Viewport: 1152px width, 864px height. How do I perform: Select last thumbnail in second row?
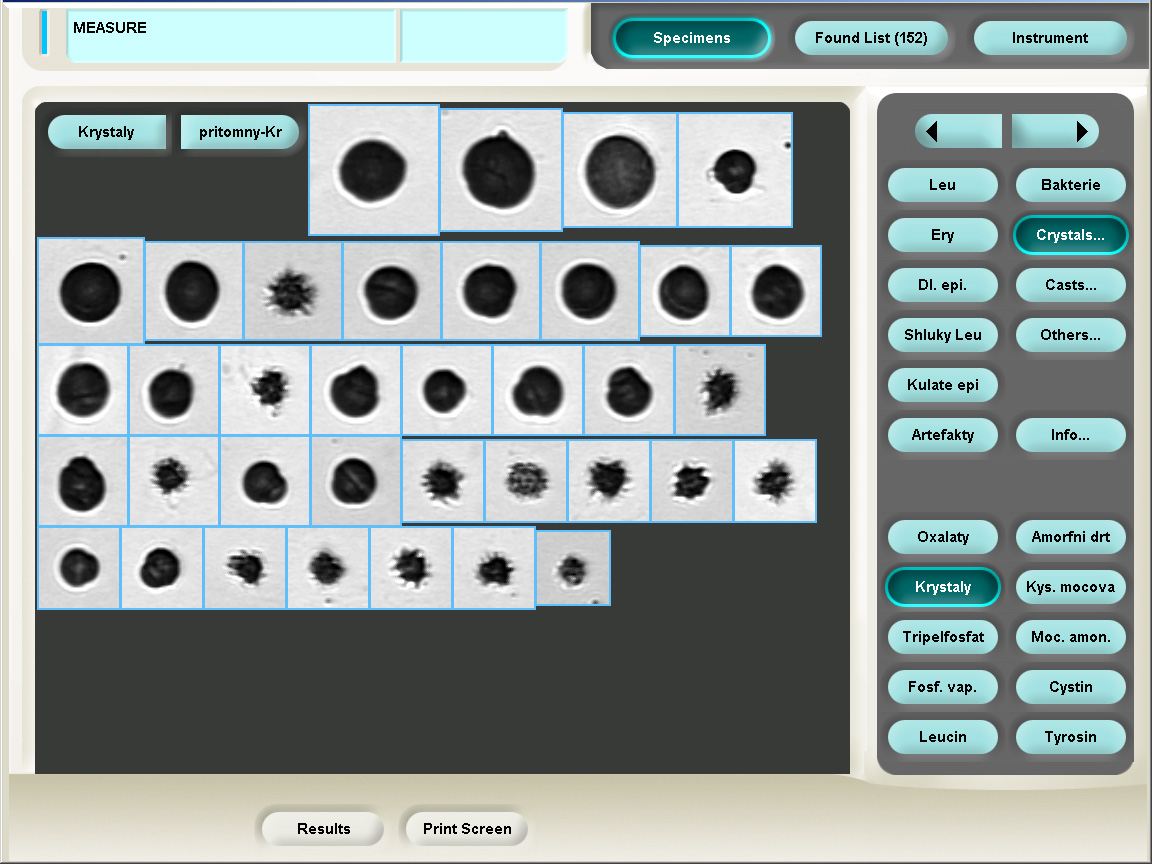click(776, 291)
